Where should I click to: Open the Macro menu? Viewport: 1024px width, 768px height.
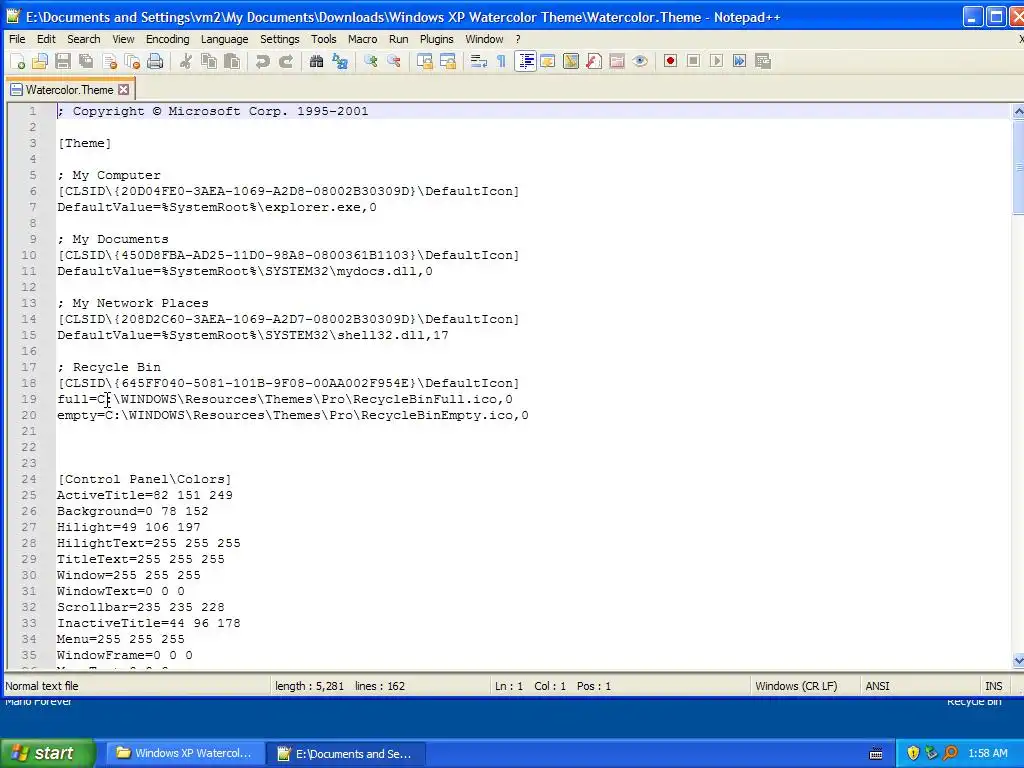click(x=362, y=39)
